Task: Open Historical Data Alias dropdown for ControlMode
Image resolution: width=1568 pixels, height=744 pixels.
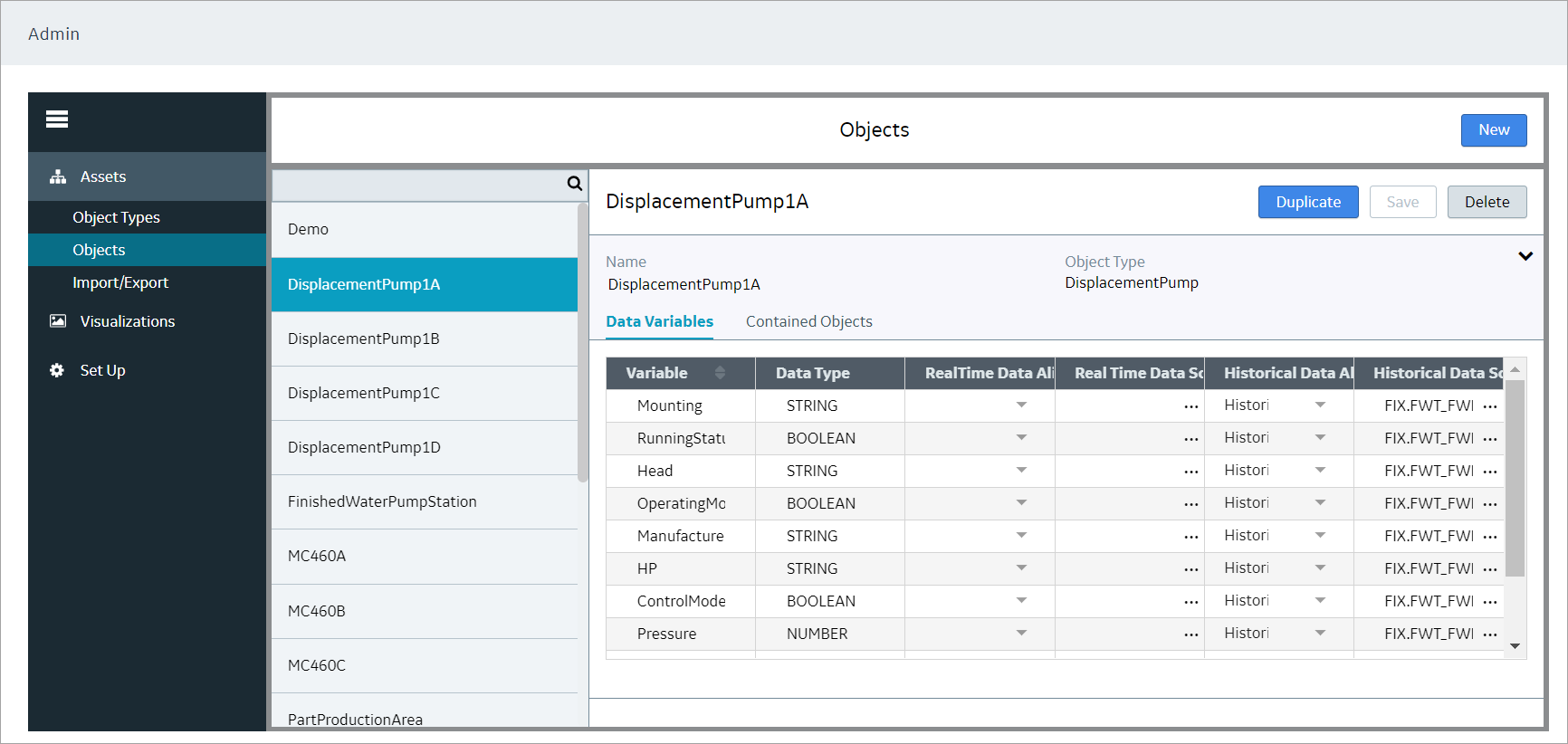Action: [1320, 600]
